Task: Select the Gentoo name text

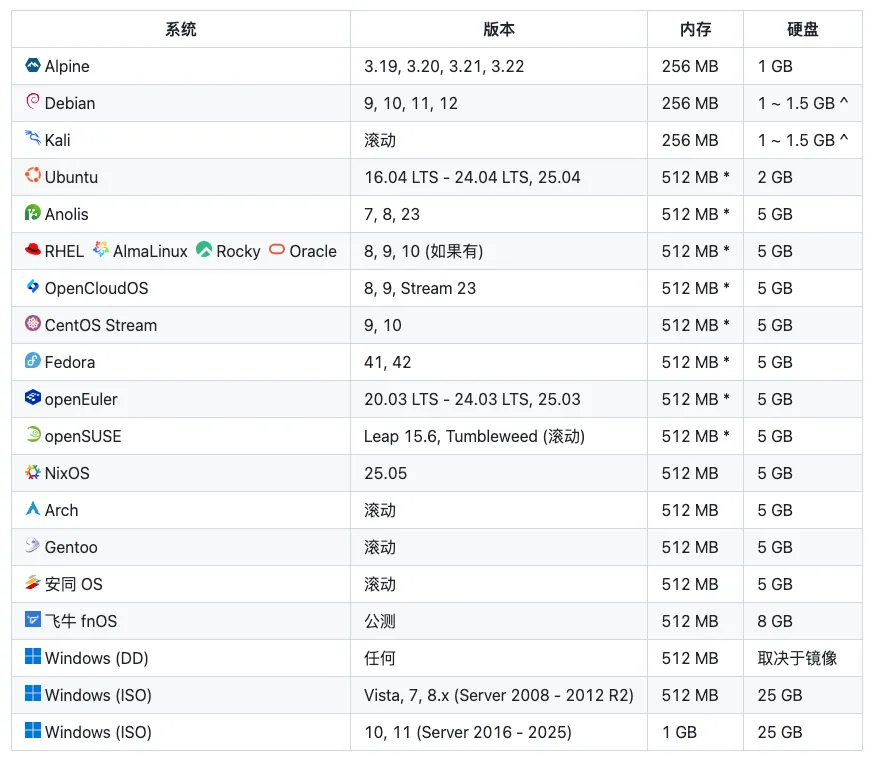Action: 71,547
